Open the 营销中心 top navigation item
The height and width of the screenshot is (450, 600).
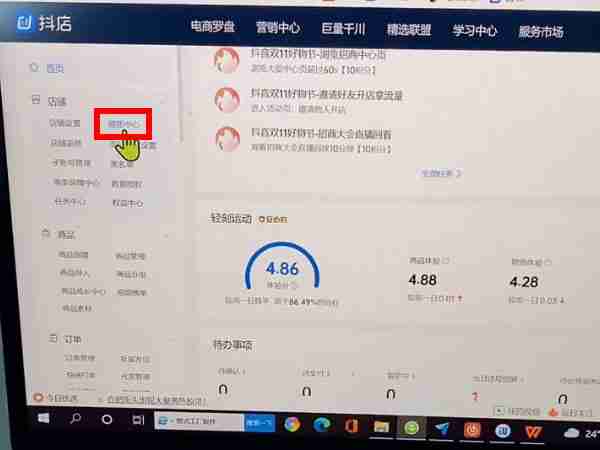278,28
